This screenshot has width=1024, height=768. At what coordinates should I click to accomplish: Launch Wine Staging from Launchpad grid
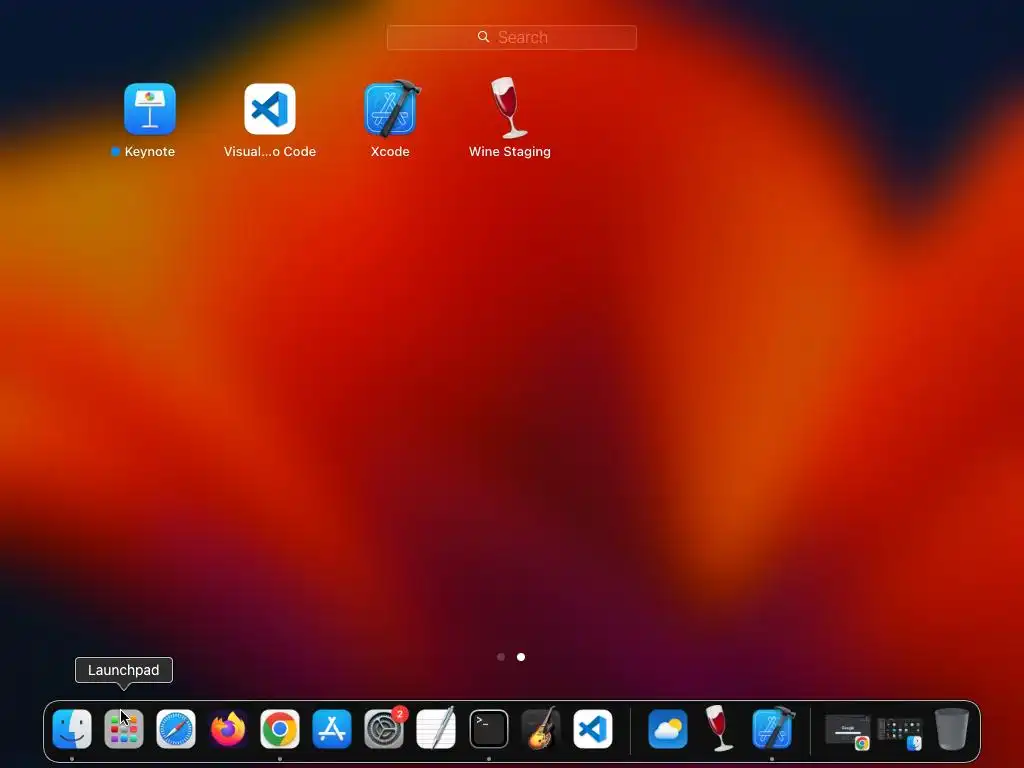509,108
